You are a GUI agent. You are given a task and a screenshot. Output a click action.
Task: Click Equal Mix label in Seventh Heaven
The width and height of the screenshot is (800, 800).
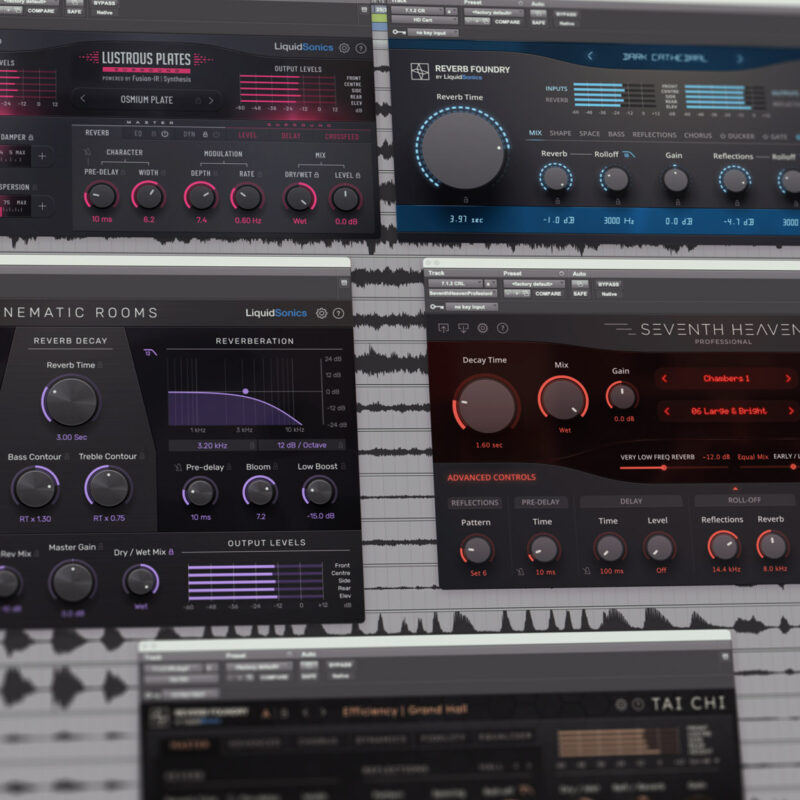pyautogui.click(x=753, y=457)
